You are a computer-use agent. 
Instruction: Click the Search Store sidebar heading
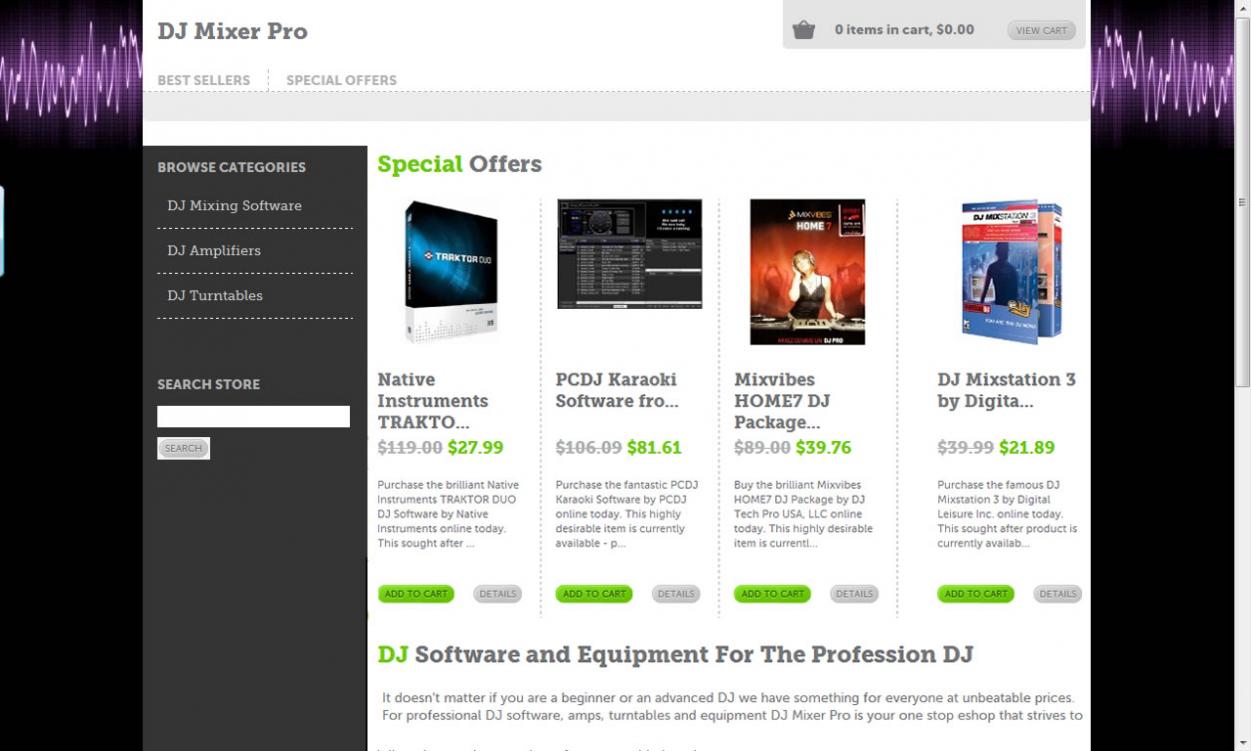[x=208, y=384]
